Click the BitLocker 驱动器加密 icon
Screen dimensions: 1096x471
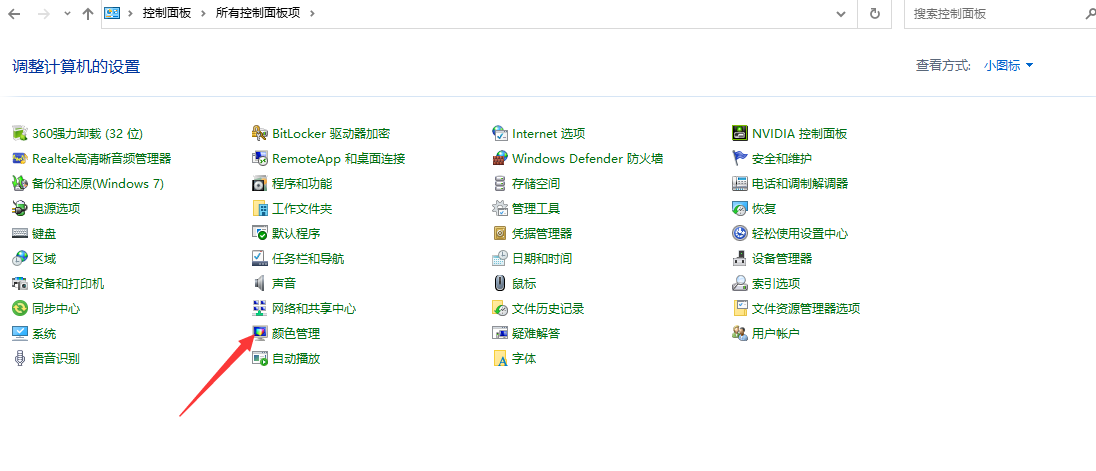coord(260,133)
